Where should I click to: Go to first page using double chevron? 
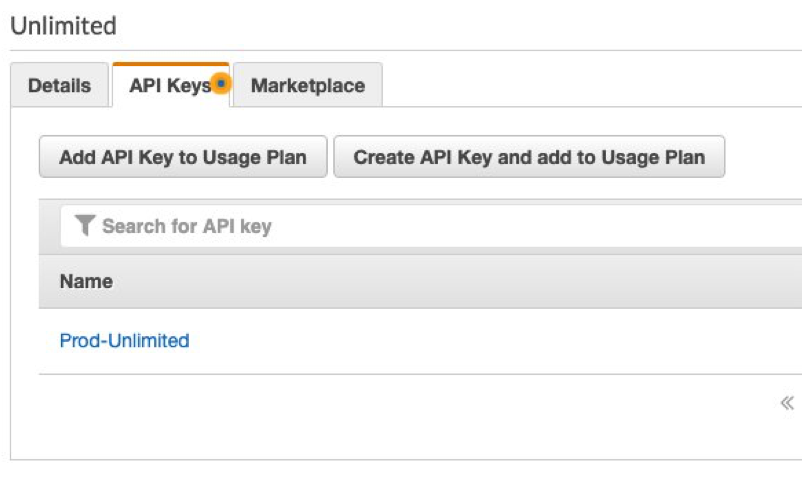(786, 403)
